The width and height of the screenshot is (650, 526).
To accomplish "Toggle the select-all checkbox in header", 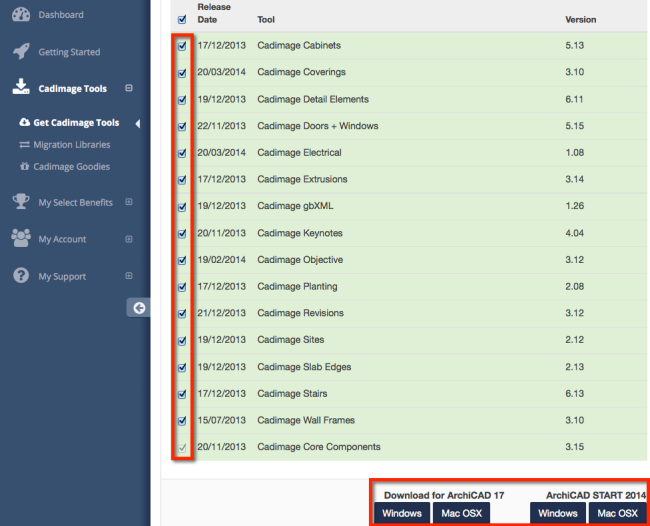I will click(x=182, y=19).
